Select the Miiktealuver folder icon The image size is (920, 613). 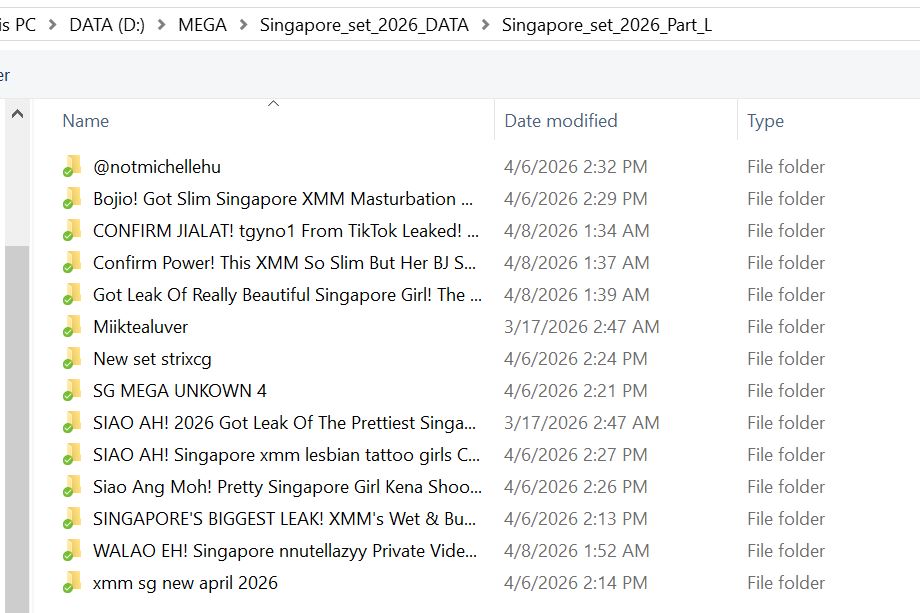(x=72, y=326)
